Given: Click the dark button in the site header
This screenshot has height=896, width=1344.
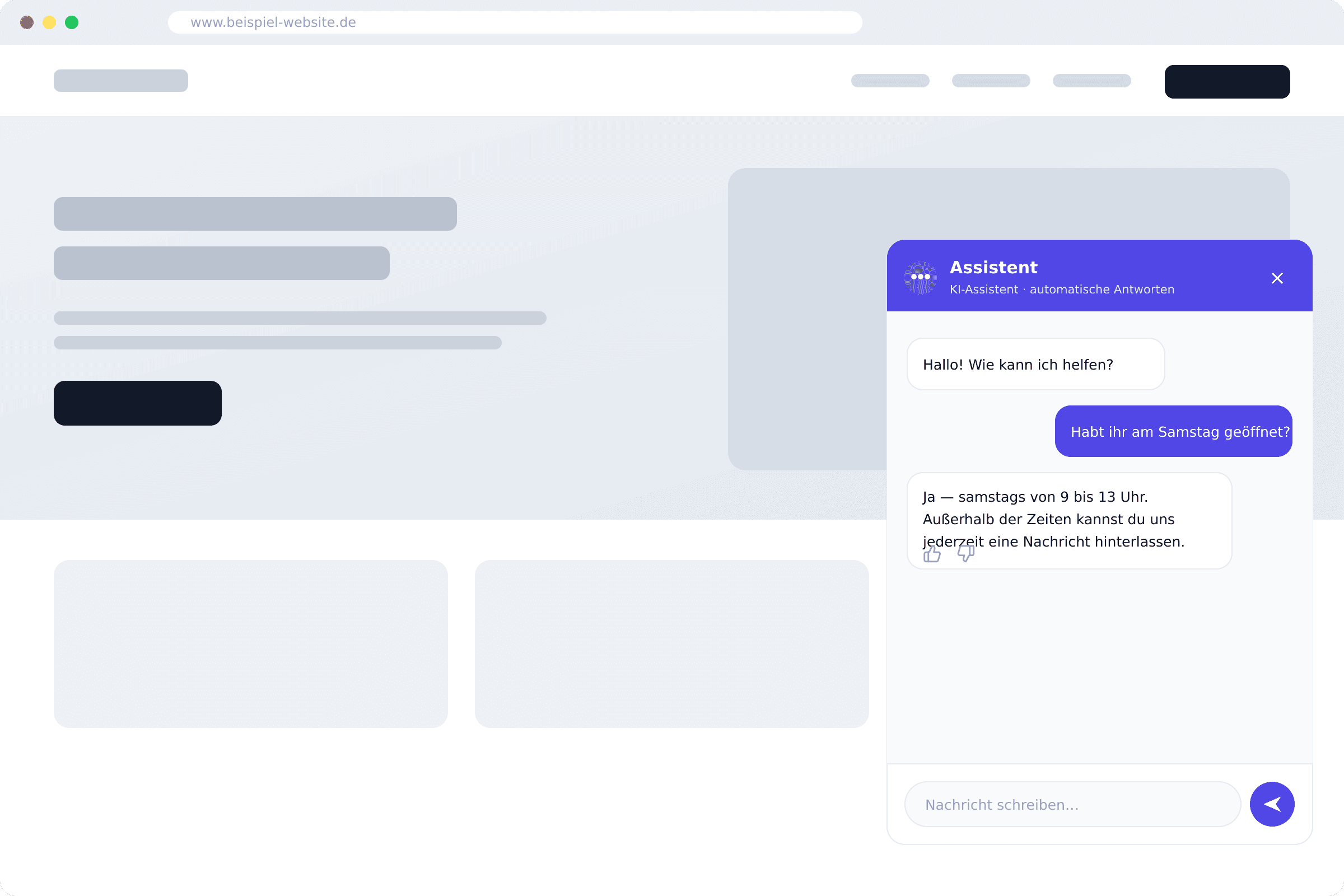Looking at the screenshot, I should point(1227,82).
